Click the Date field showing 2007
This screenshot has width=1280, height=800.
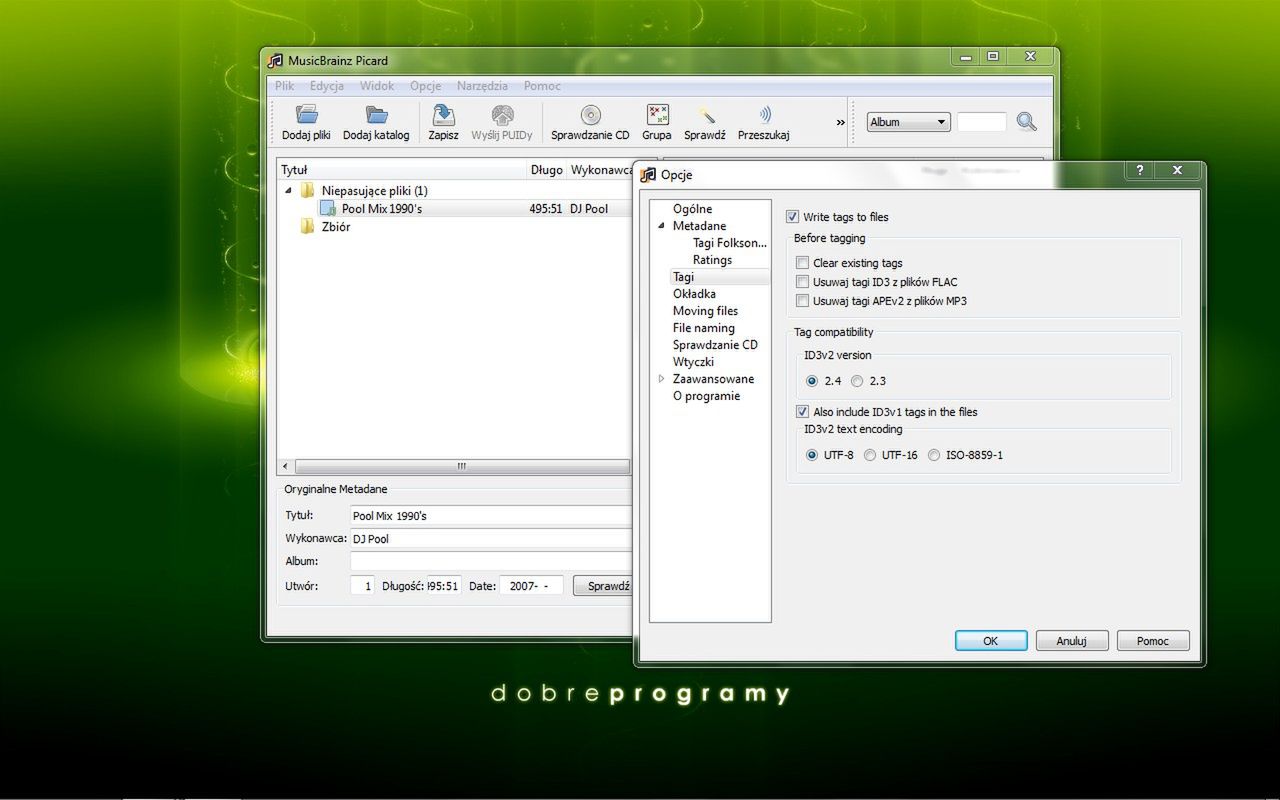point(530,586)
